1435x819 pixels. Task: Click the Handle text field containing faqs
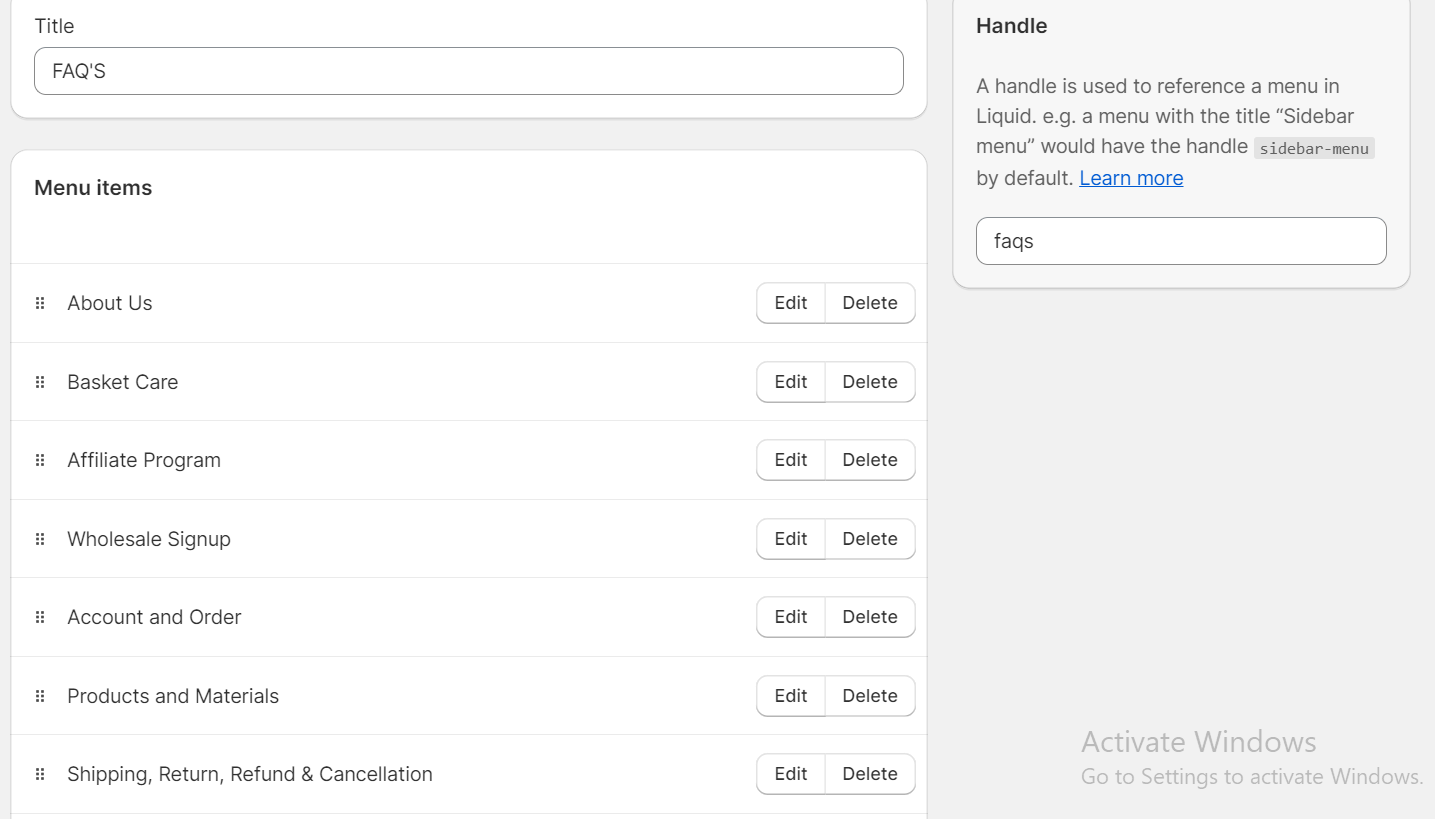click(1180, 241)
